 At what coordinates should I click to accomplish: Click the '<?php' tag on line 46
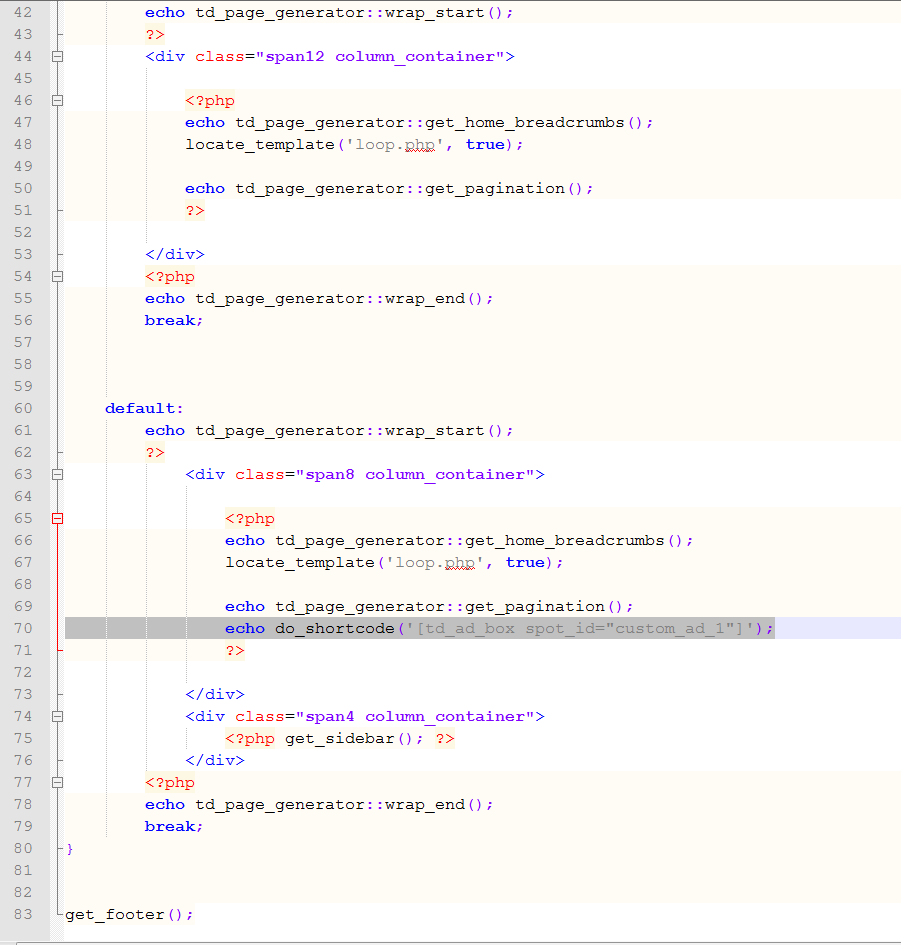click(210, 101)
